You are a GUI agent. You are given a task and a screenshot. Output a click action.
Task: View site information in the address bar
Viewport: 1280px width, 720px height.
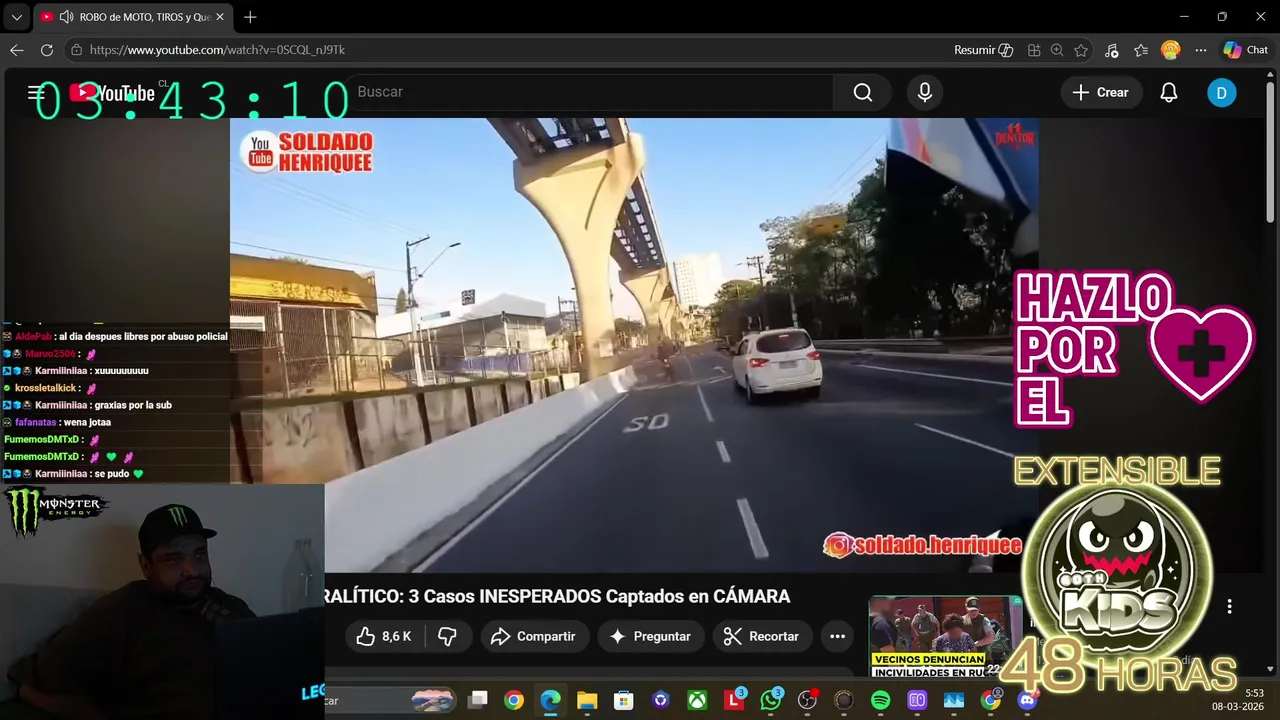76,50
